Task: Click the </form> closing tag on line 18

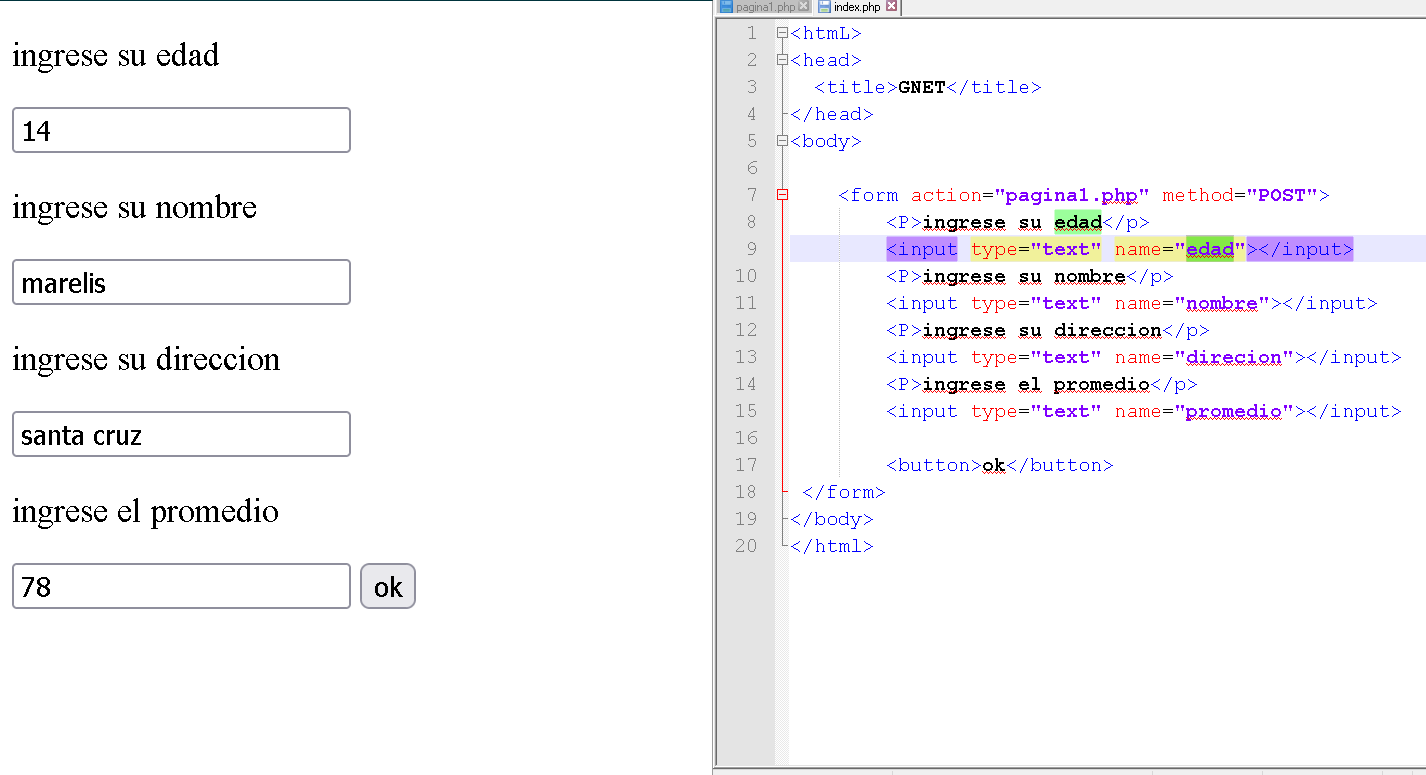Action: [x=844, y=492]
